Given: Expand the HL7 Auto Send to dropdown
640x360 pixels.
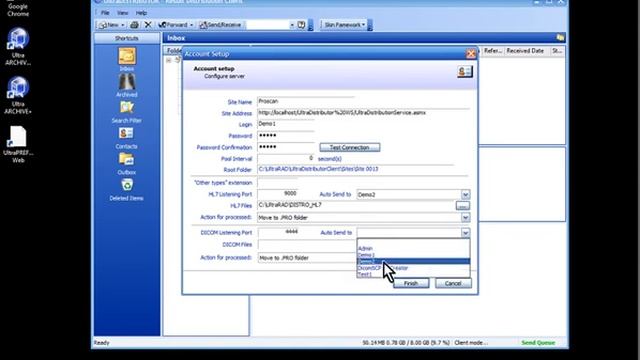Looking at the screenshot, I should [x=465, y=195].
